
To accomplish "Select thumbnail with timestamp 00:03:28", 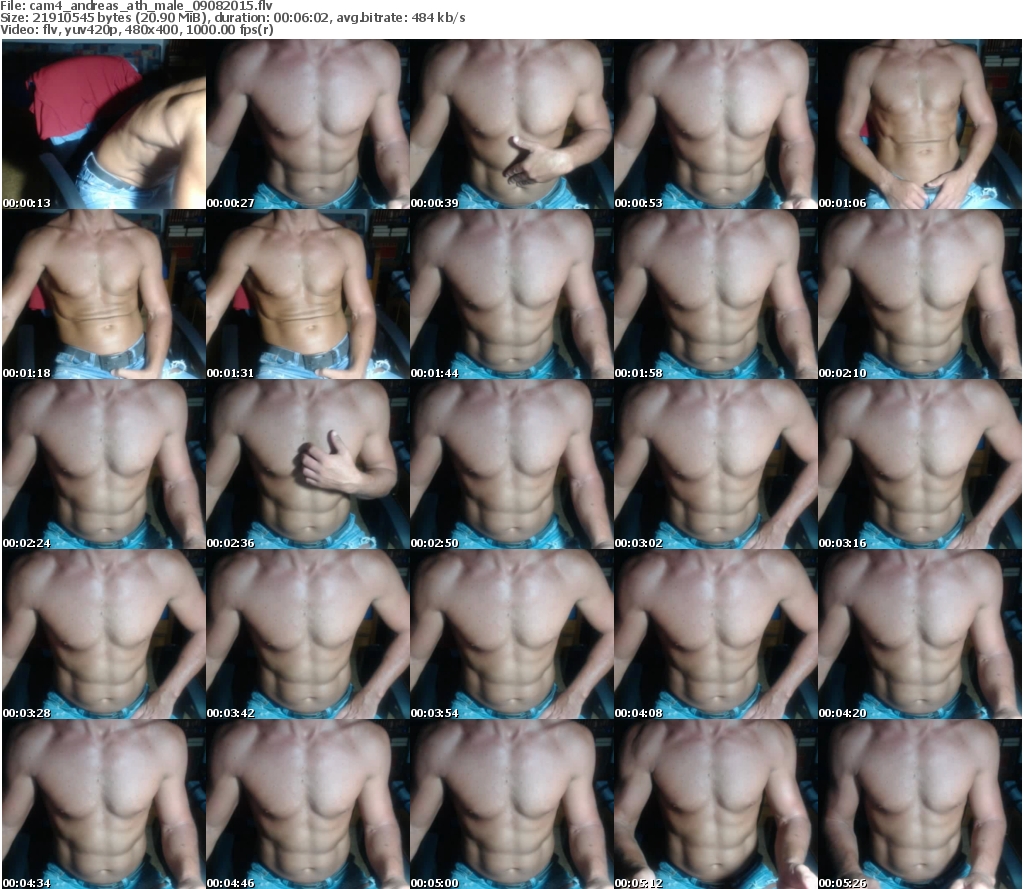I will coord(104,634).
